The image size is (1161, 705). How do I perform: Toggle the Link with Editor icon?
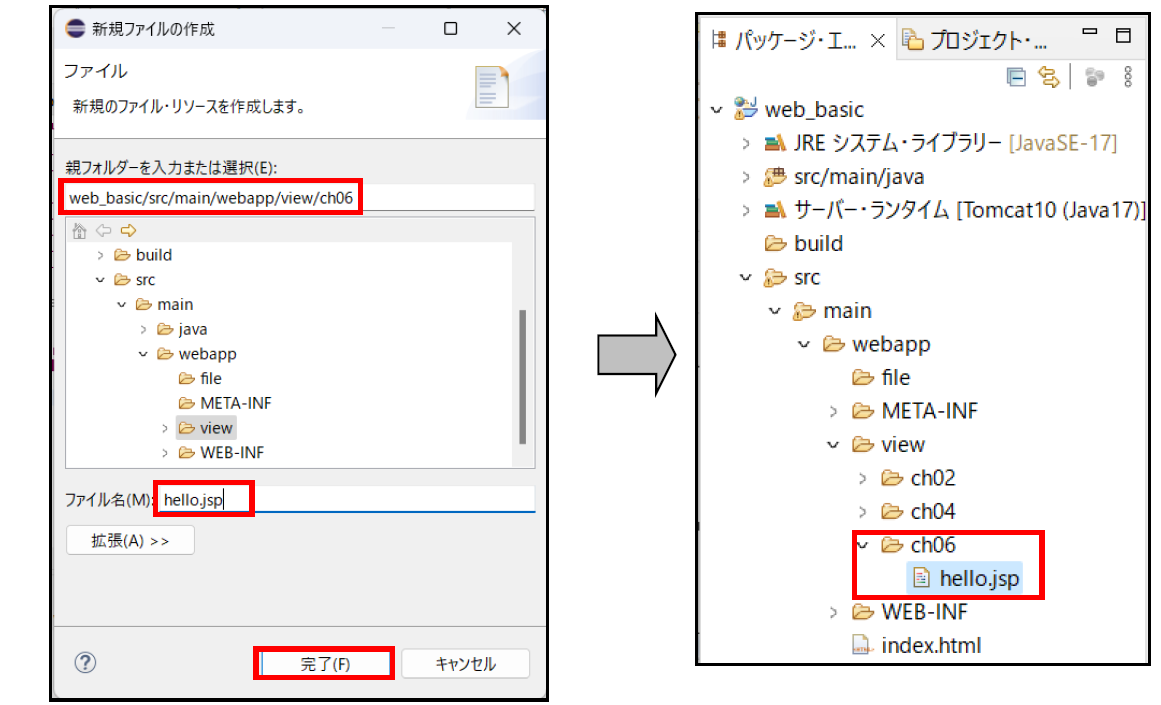pyautogui.click(x=1048, y=77)
